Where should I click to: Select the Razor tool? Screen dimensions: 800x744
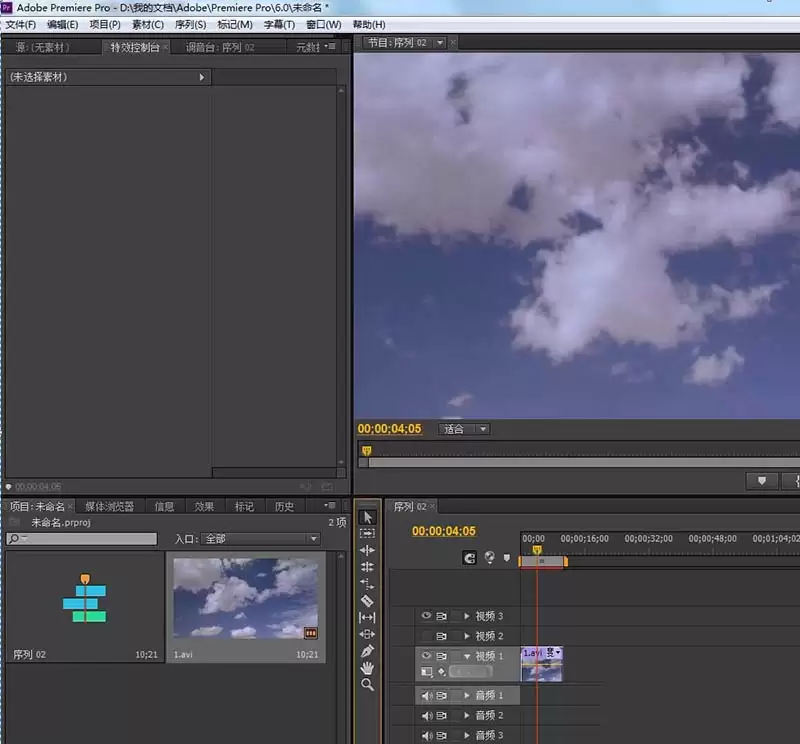367,601
